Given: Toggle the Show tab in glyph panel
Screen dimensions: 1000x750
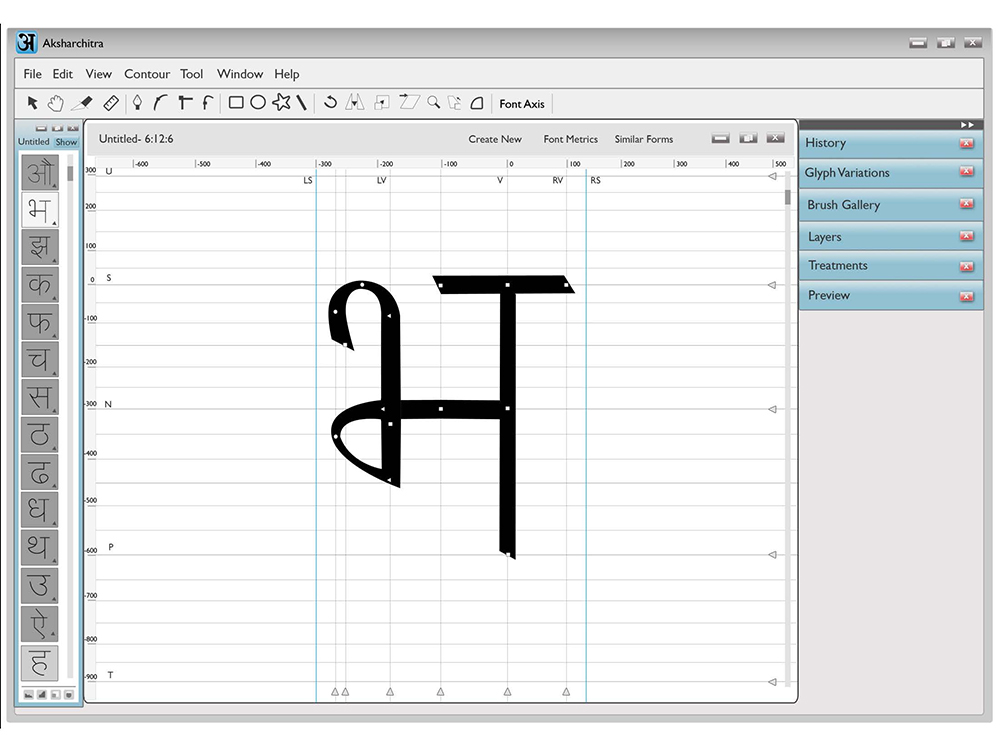Looking at the screenshot, I should coord(66,142).
